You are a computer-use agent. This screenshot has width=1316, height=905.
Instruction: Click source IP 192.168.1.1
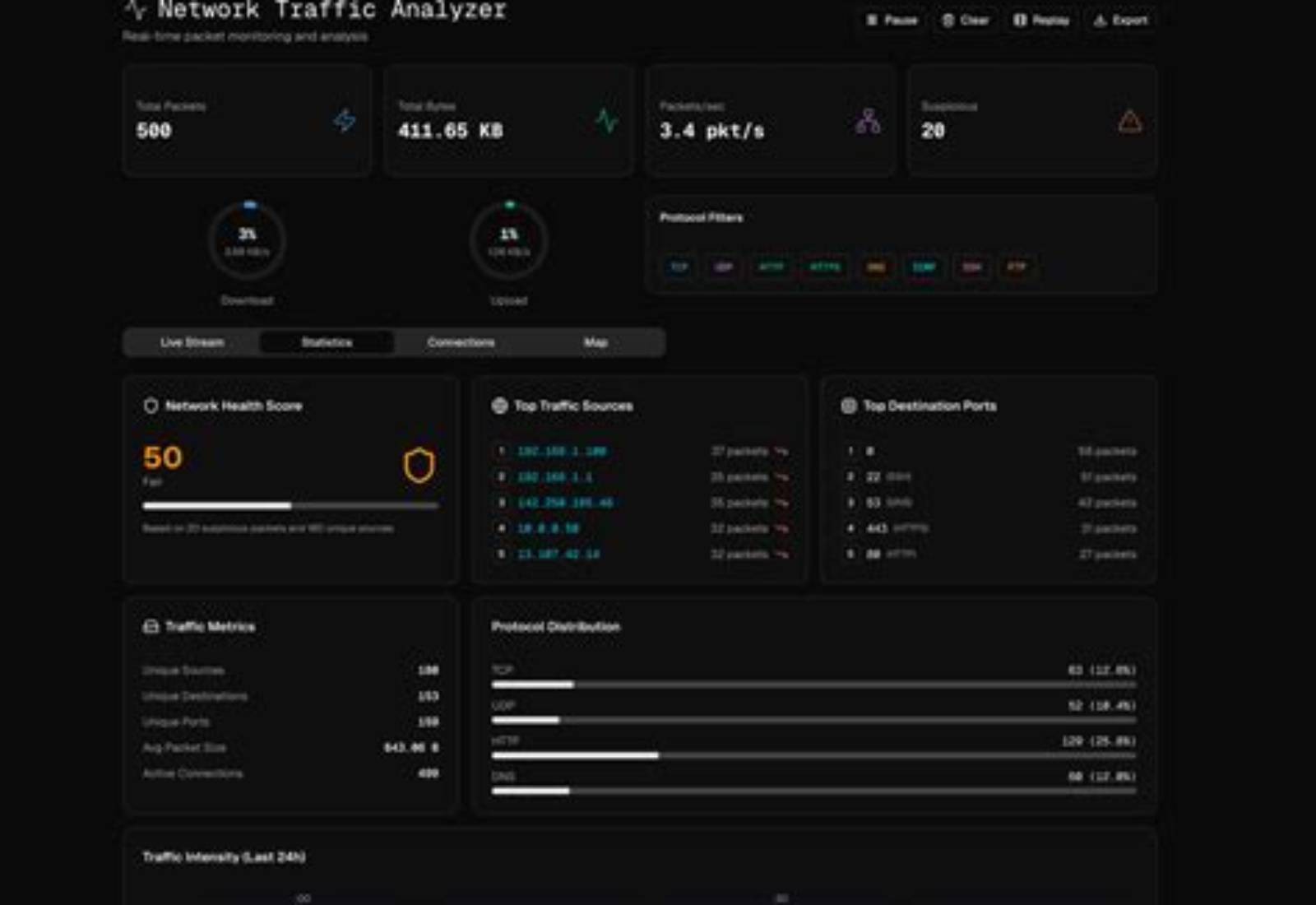click(x=555, y=476)
